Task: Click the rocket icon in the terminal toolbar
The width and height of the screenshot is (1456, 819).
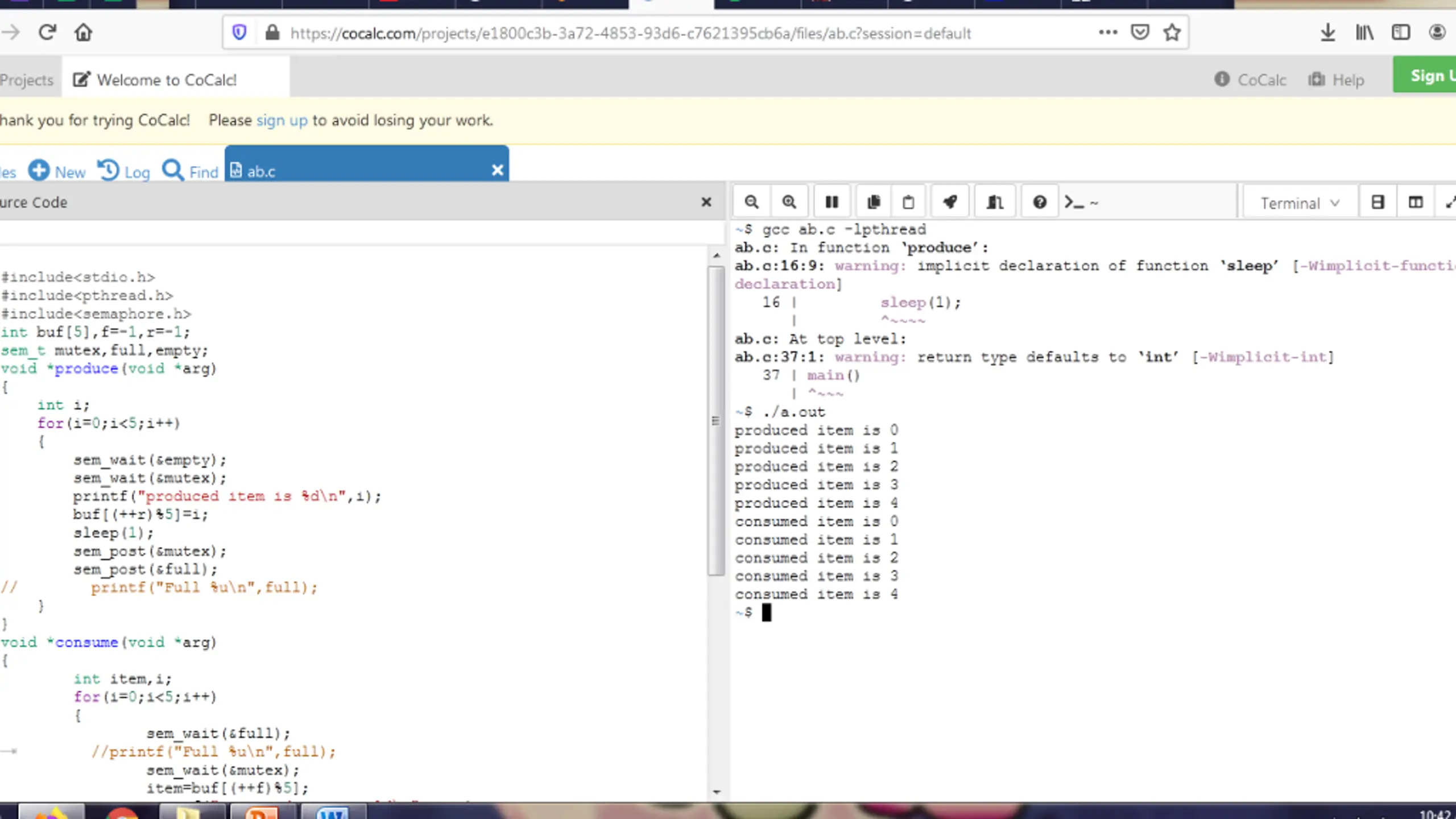Action: point(950,202)
